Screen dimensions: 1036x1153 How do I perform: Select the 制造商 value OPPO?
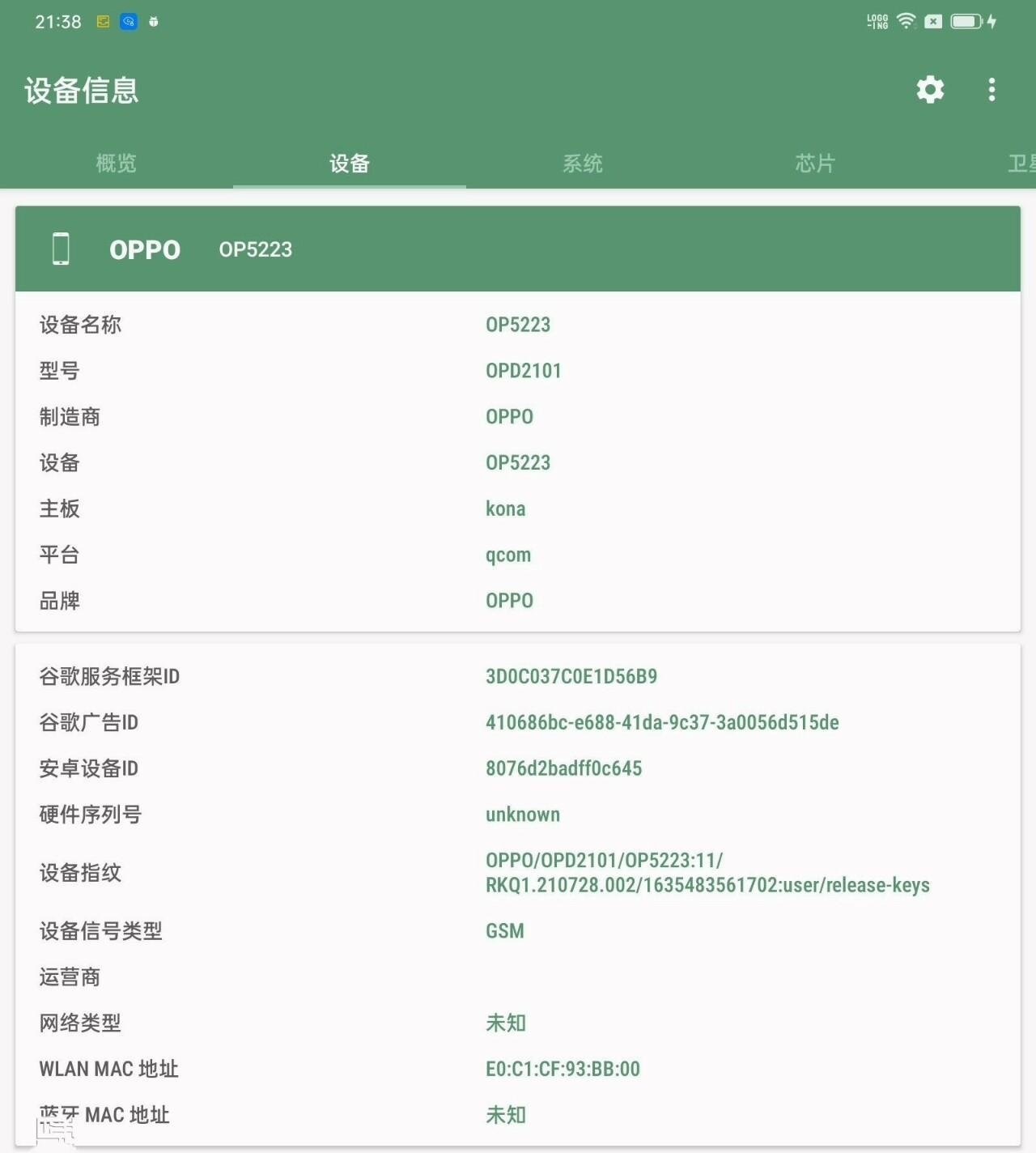click(510, 417)
